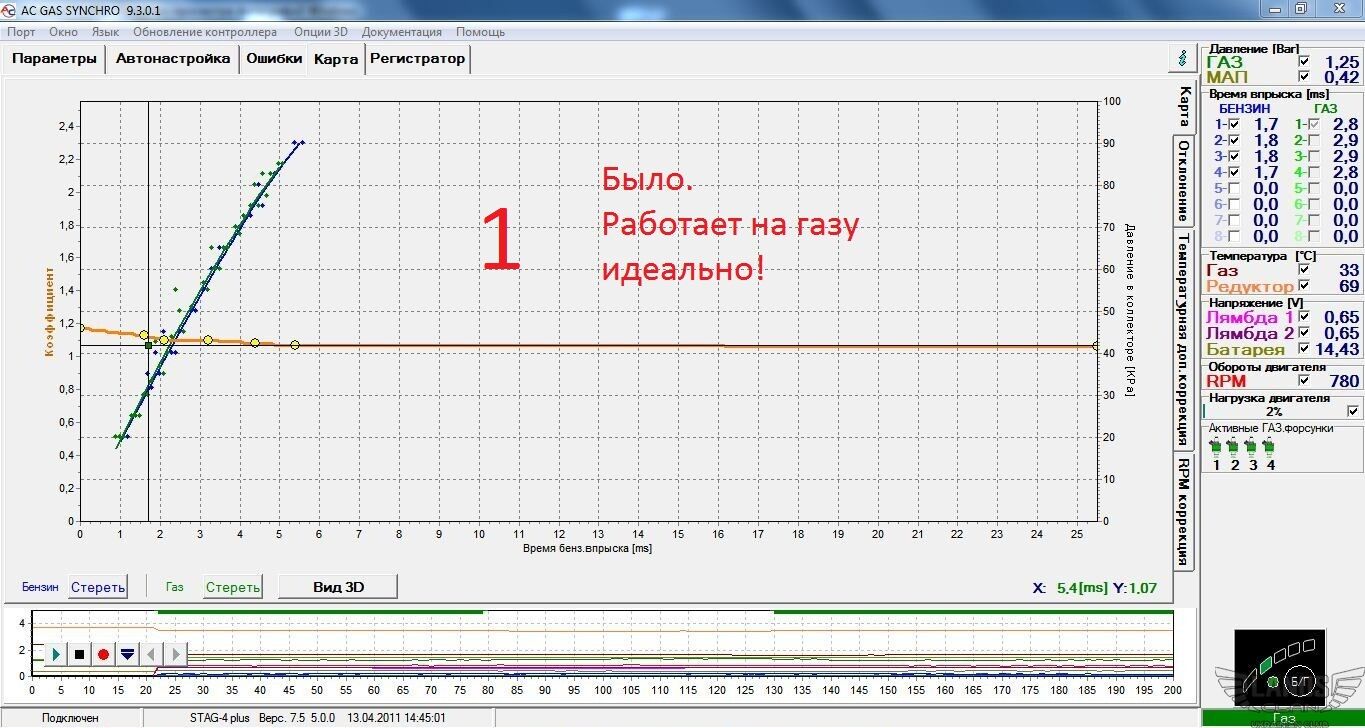Check gas injector 3 checkbox
This screenshot has width=1365, height=728.
1314,157
